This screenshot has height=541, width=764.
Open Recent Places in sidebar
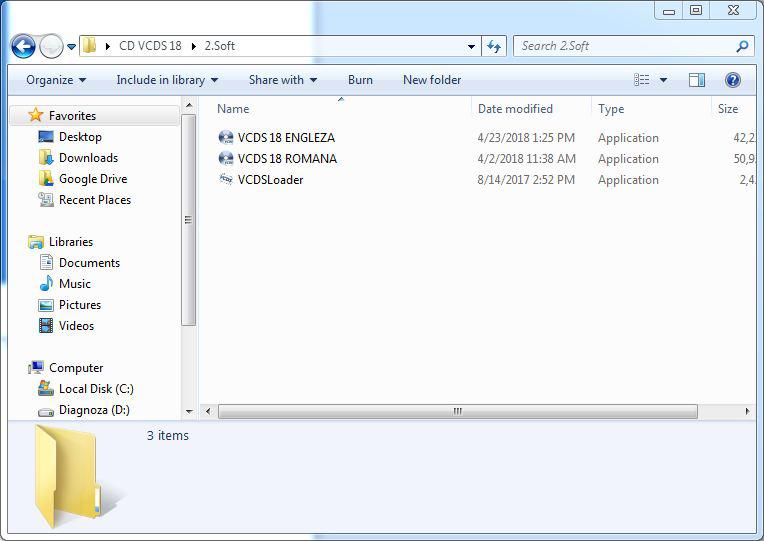(95, 200)
